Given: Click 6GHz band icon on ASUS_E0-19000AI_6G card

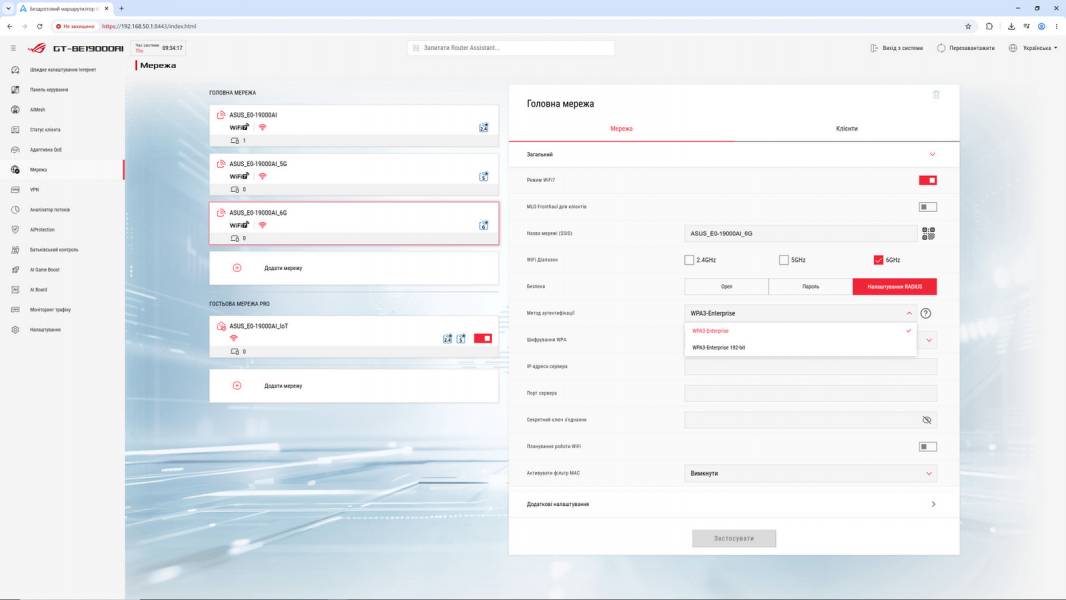Looking at the screenshot, I should (483, 225).
